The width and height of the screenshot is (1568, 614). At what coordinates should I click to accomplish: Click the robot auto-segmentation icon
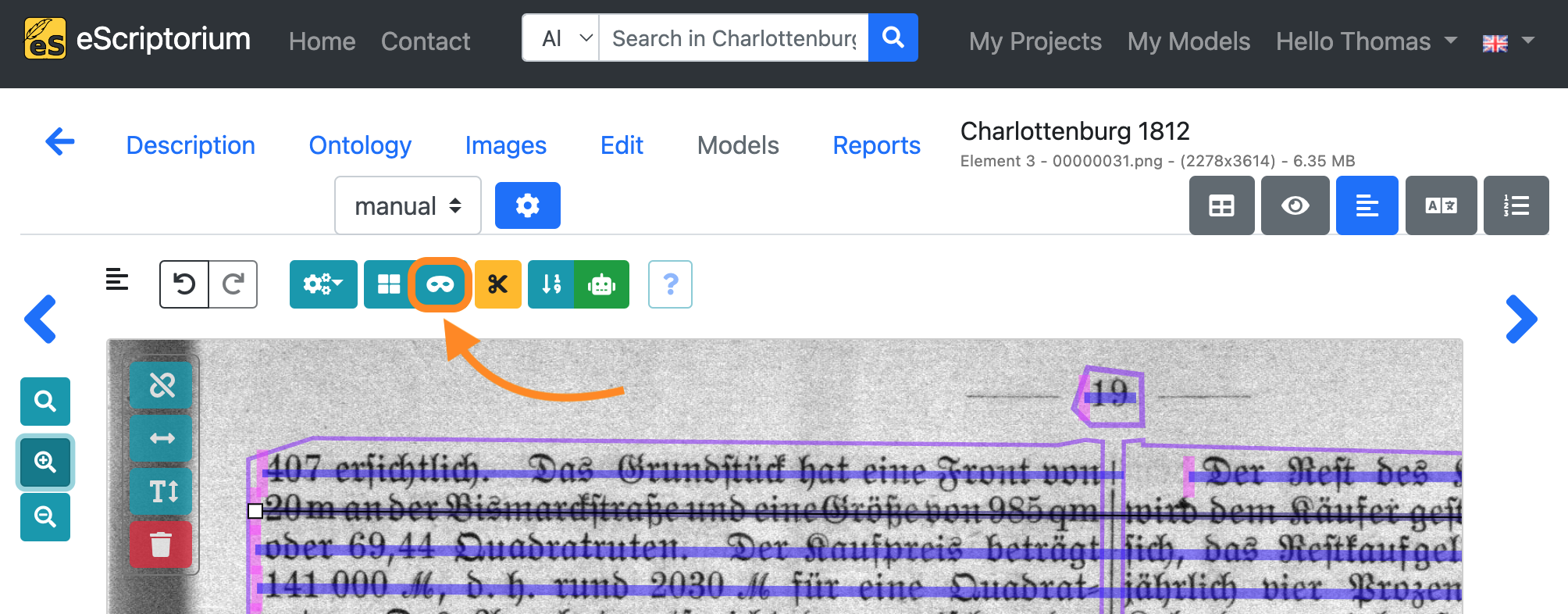point(602,284)
